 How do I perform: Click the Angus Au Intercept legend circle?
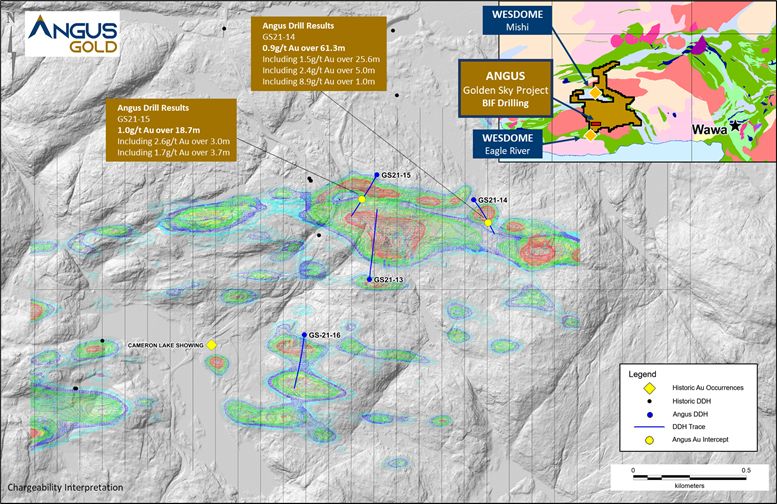pos(650,440)
